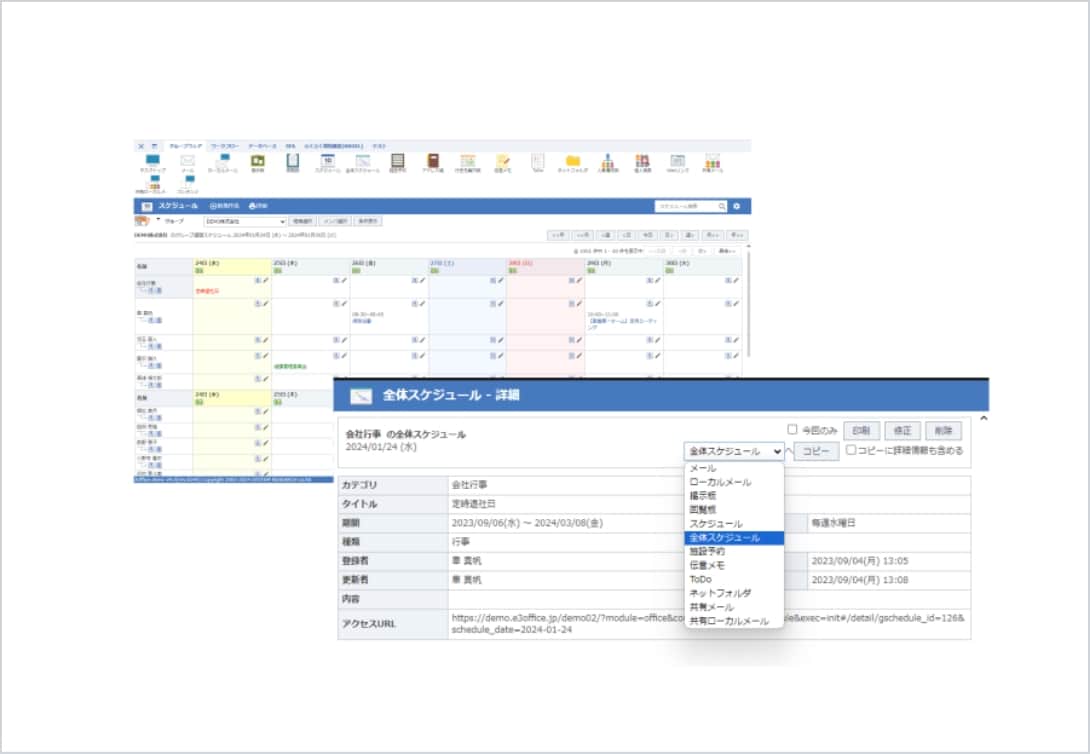Choose 掲示板 from the dropdown list
This screenshot has height=754, width=1090.
click(733, 496)
